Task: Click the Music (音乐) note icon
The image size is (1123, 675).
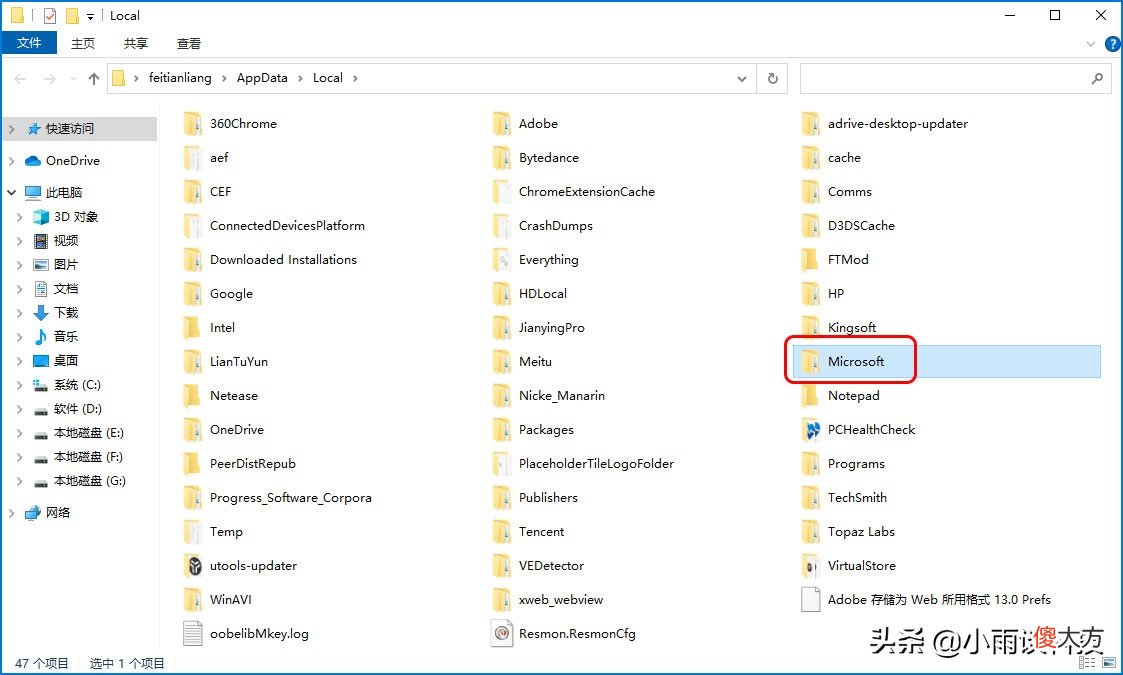Action: (x=41, y=336)
